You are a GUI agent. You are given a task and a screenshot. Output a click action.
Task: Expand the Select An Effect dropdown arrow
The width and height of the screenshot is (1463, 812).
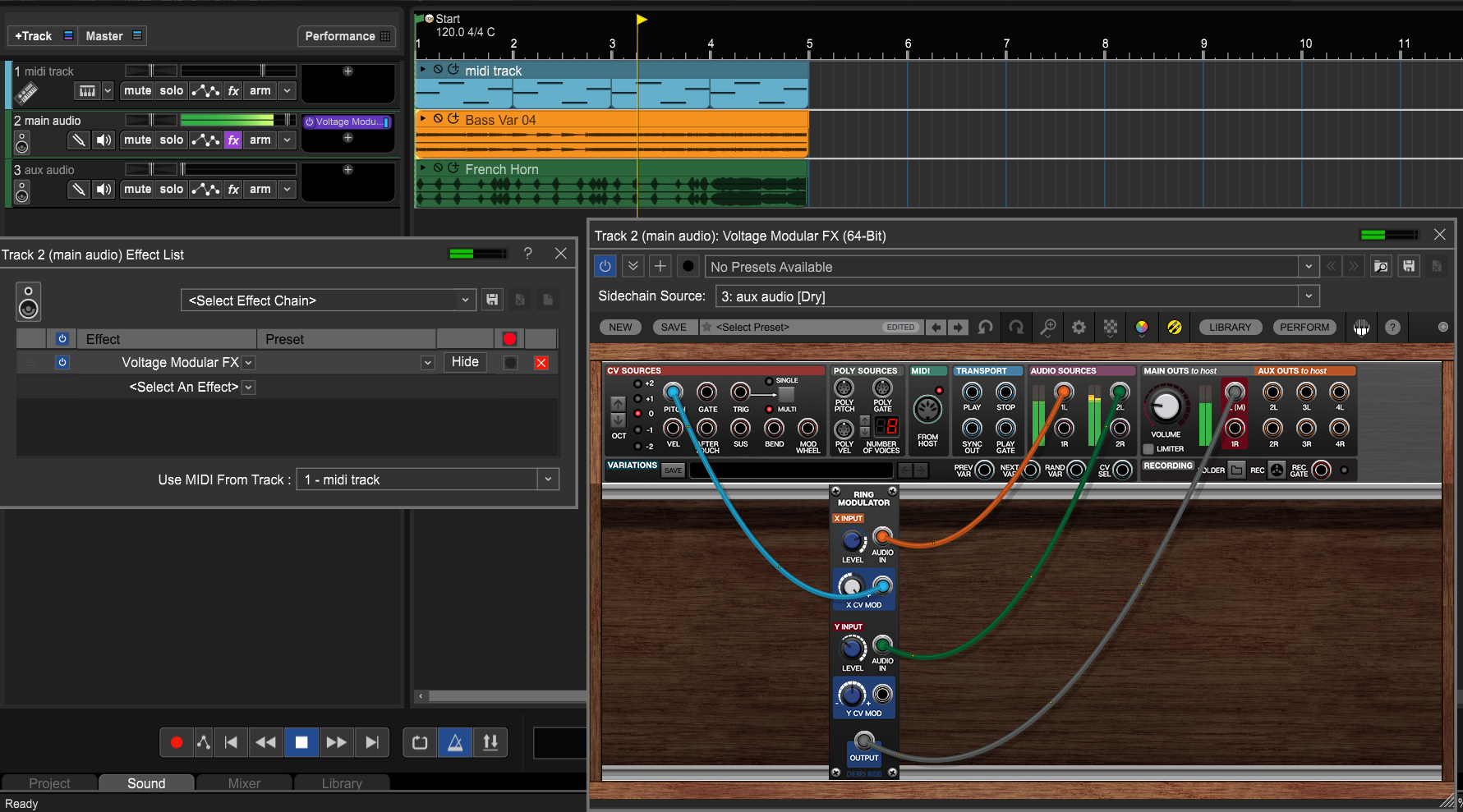pyautogui.click(x=249, y=388)
